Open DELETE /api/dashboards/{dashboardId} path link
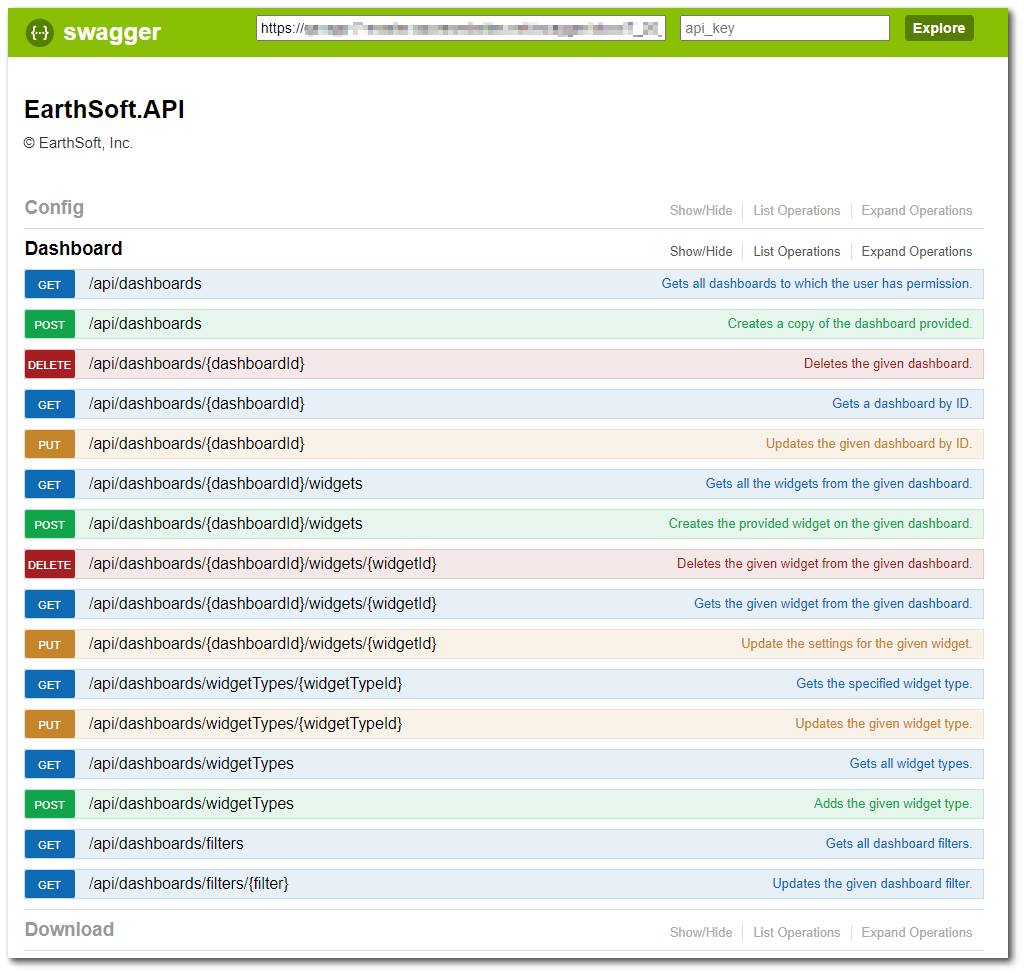 197,364
